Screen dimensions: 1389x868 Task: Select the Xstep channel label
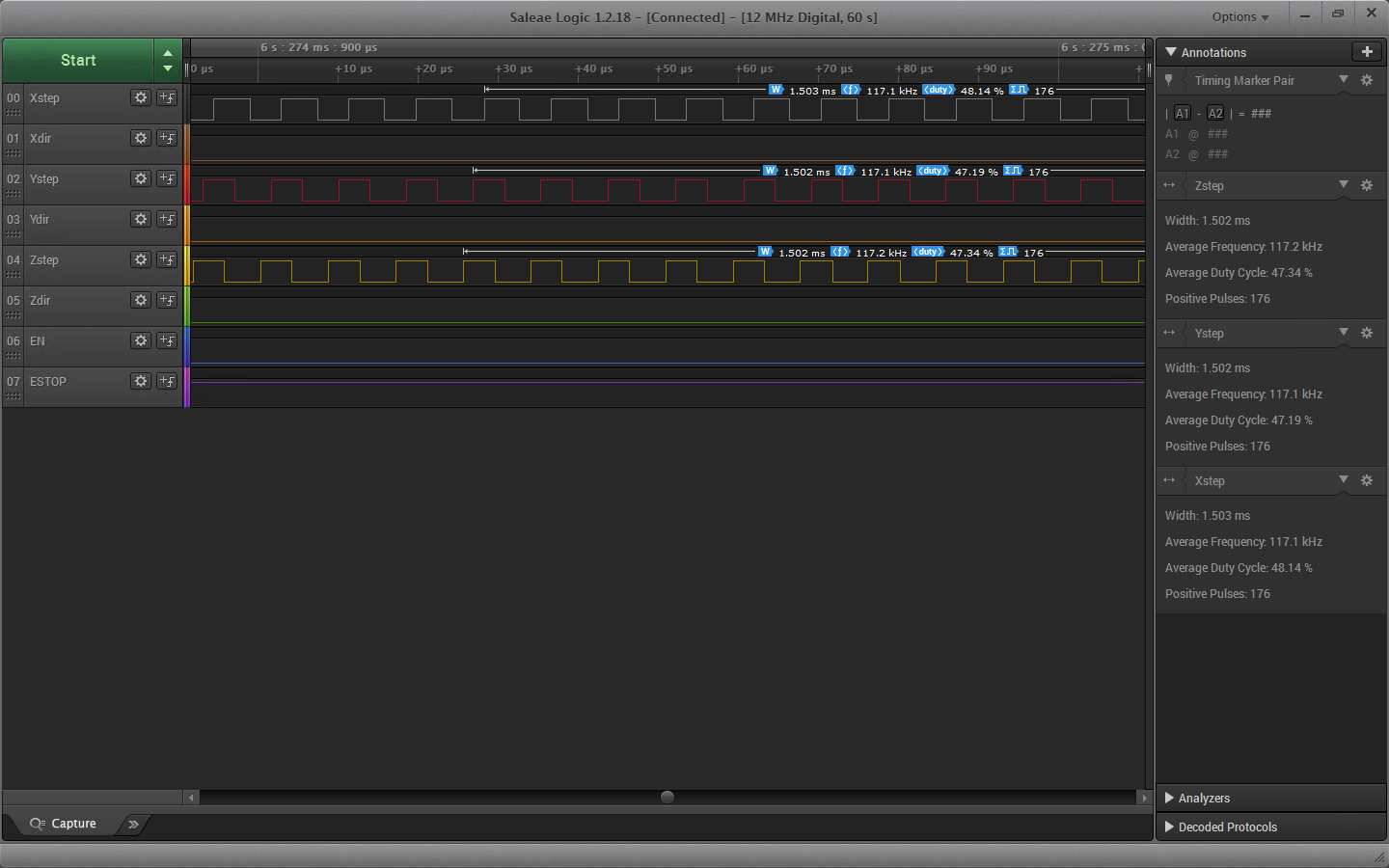click(x=44, y=97)
